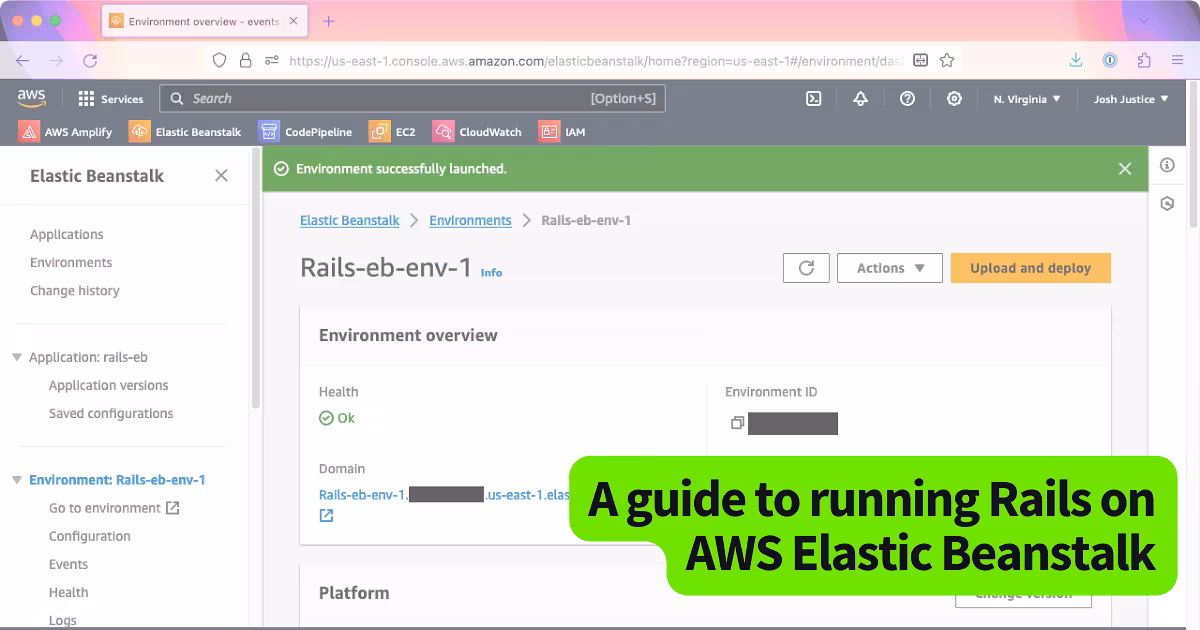Close the Elastic Beanstalk side panel
Viewport: 1200px width, 630px height.
point(221,176)
